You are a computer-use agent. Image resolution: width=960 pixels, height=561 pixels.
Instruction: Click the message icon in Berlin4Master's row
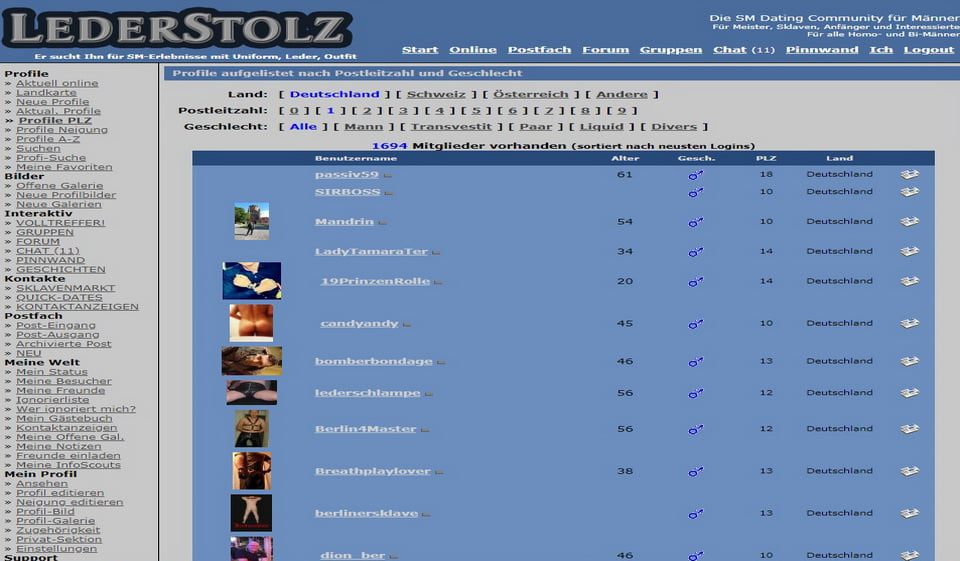pos(909,429)
